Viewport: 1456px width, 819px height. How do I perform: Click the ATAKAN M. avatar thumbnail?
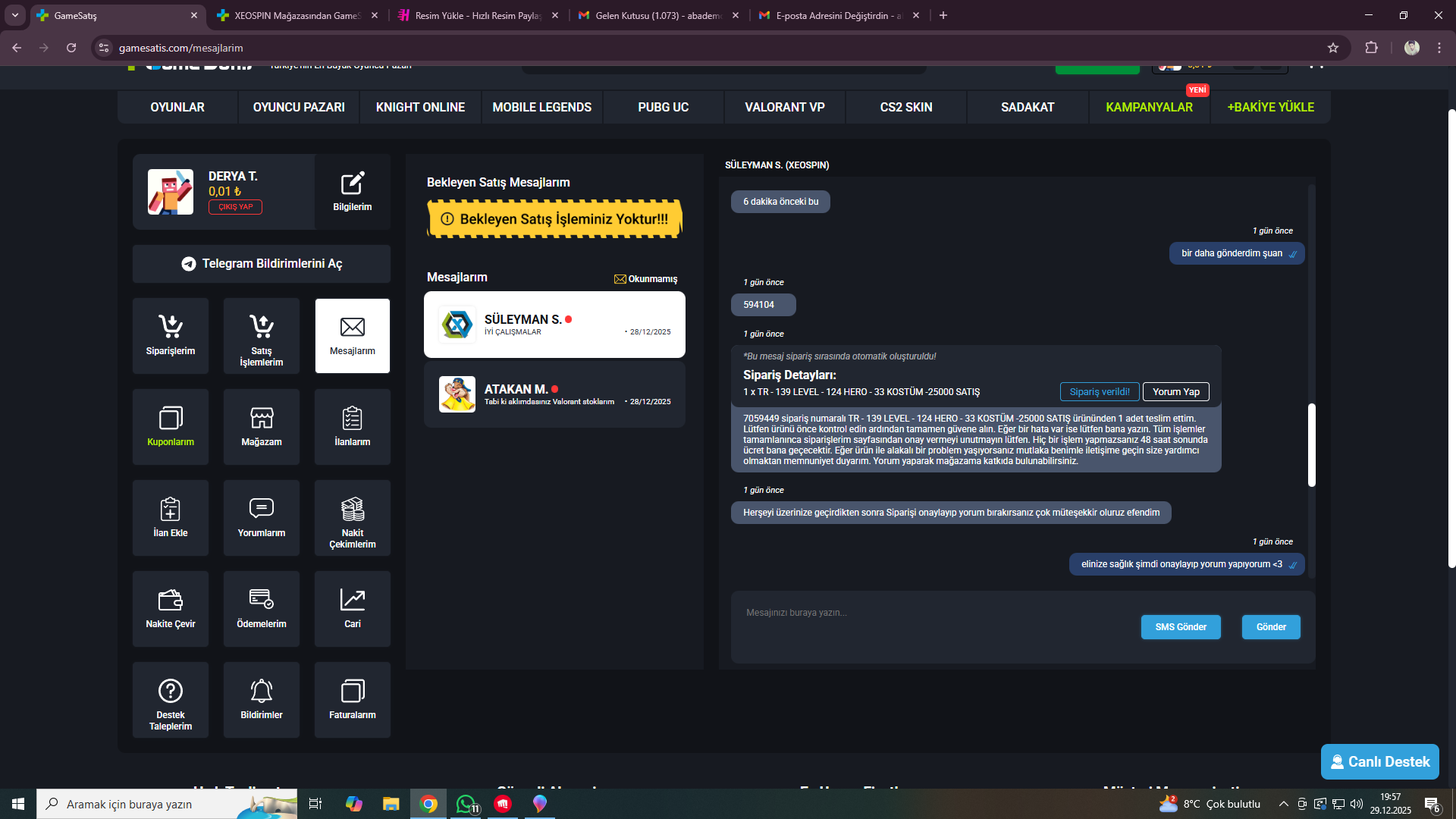click(x=457, y=394)
